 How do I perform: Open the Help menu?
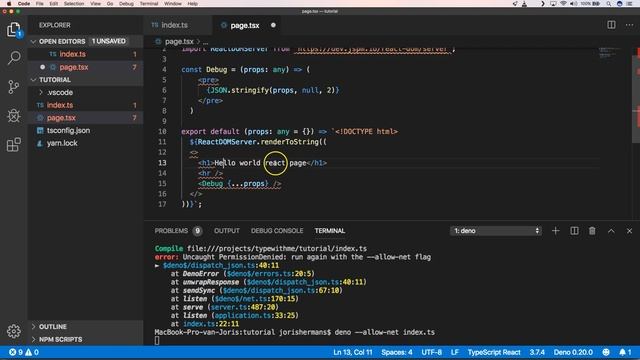point(193,3)
